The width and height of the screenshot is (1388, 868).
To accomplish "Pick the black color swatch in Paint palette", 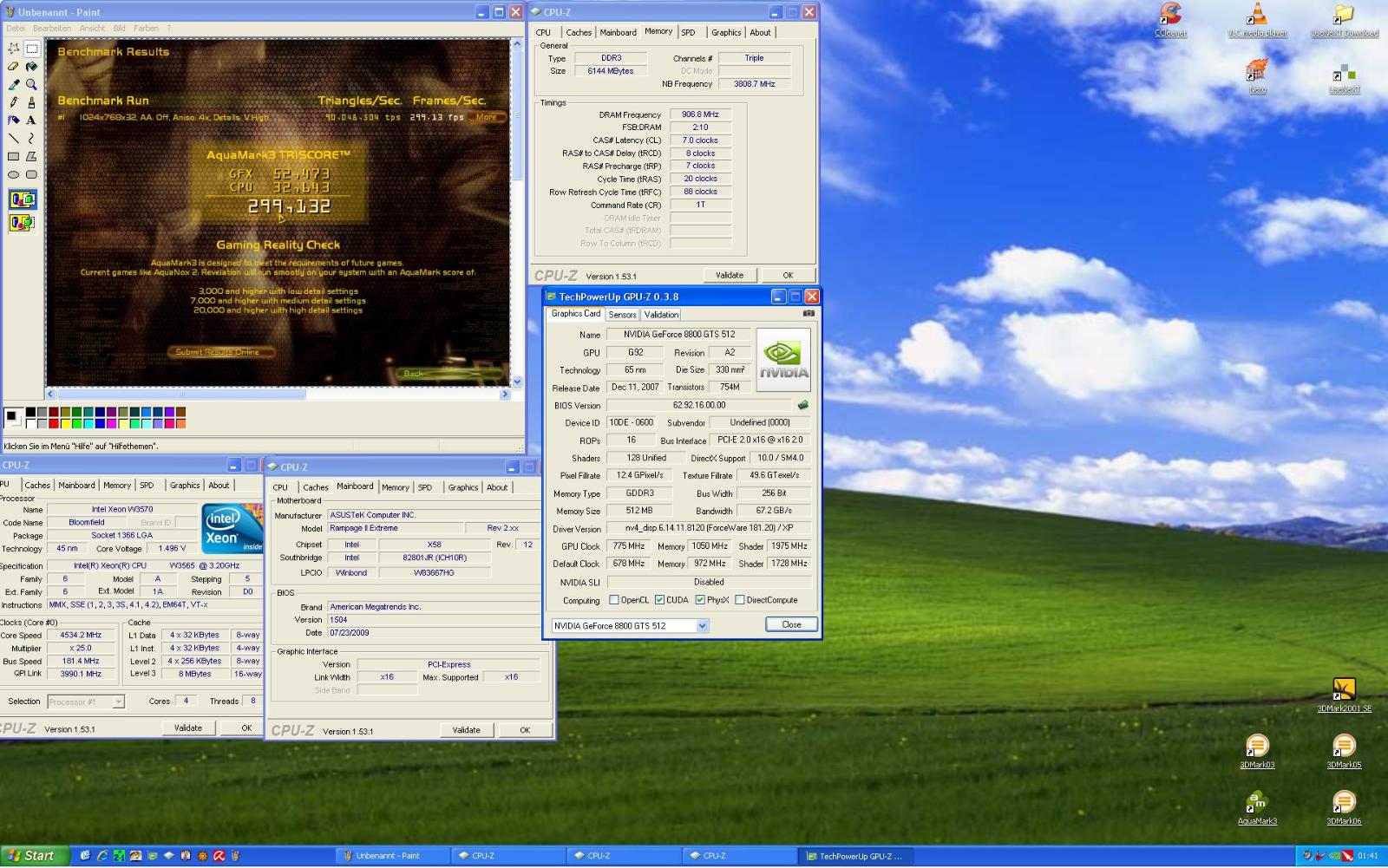I will 30,413.
